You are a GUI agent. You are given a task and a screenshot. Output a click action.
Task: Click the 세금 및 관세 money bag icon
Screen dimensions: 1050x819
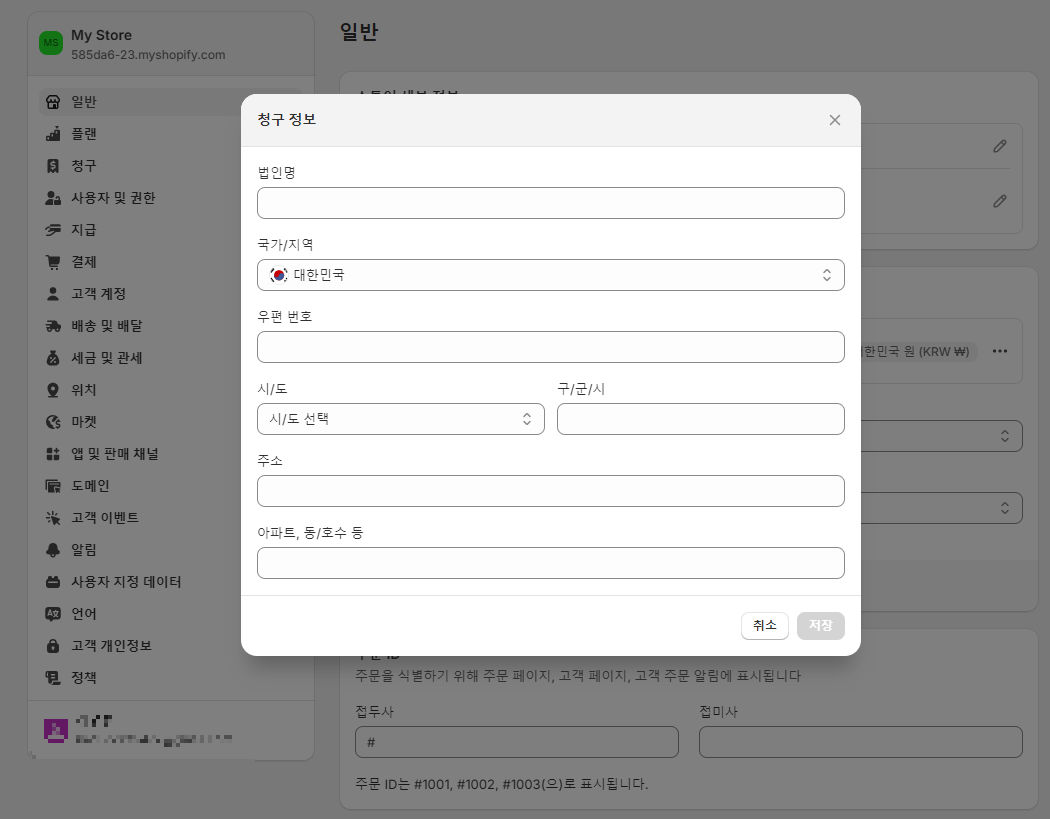click(x=53, y=358)
